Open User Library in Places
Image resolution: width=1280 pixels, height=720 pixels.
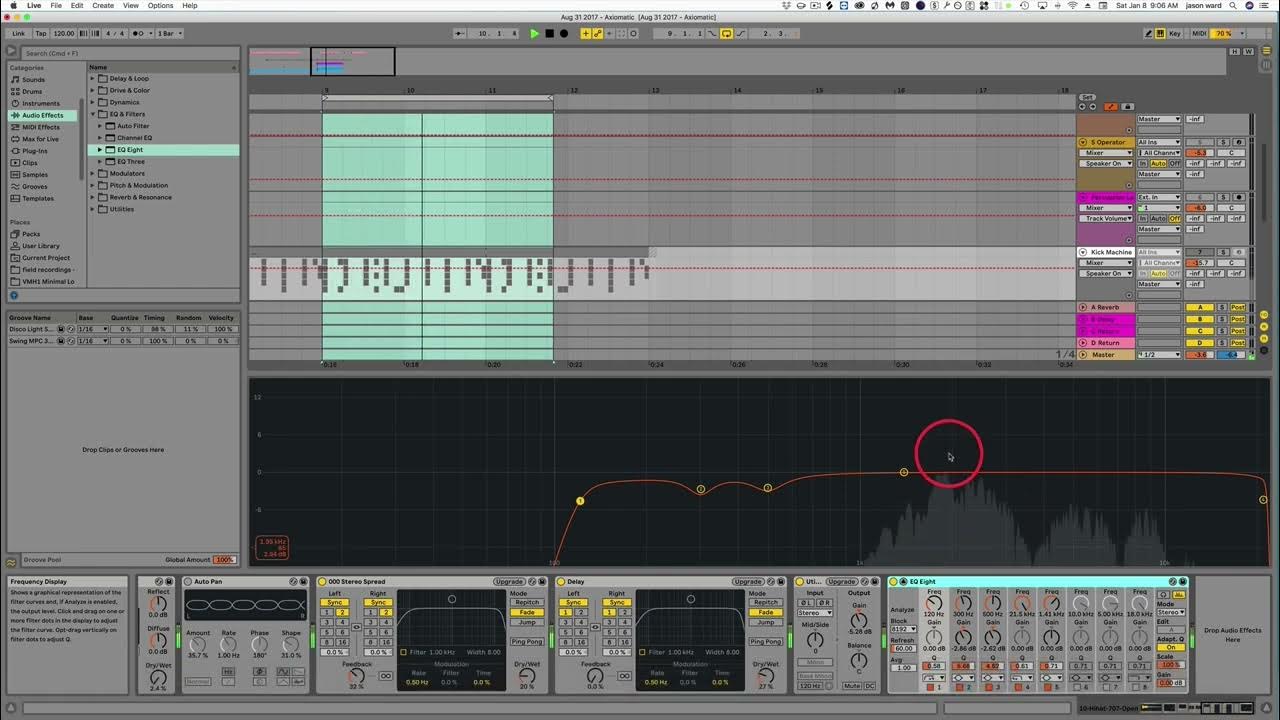click(40, 246)
